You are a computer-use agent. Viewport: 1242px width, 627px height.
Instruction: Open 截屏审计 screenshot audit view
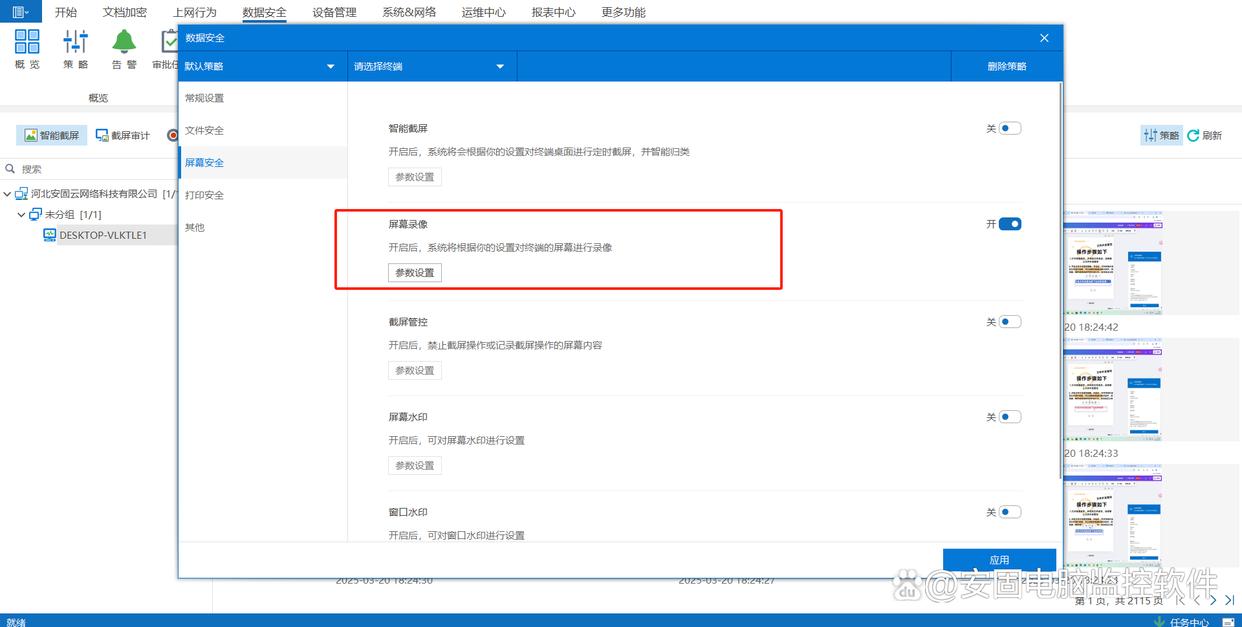click(123, 135)
